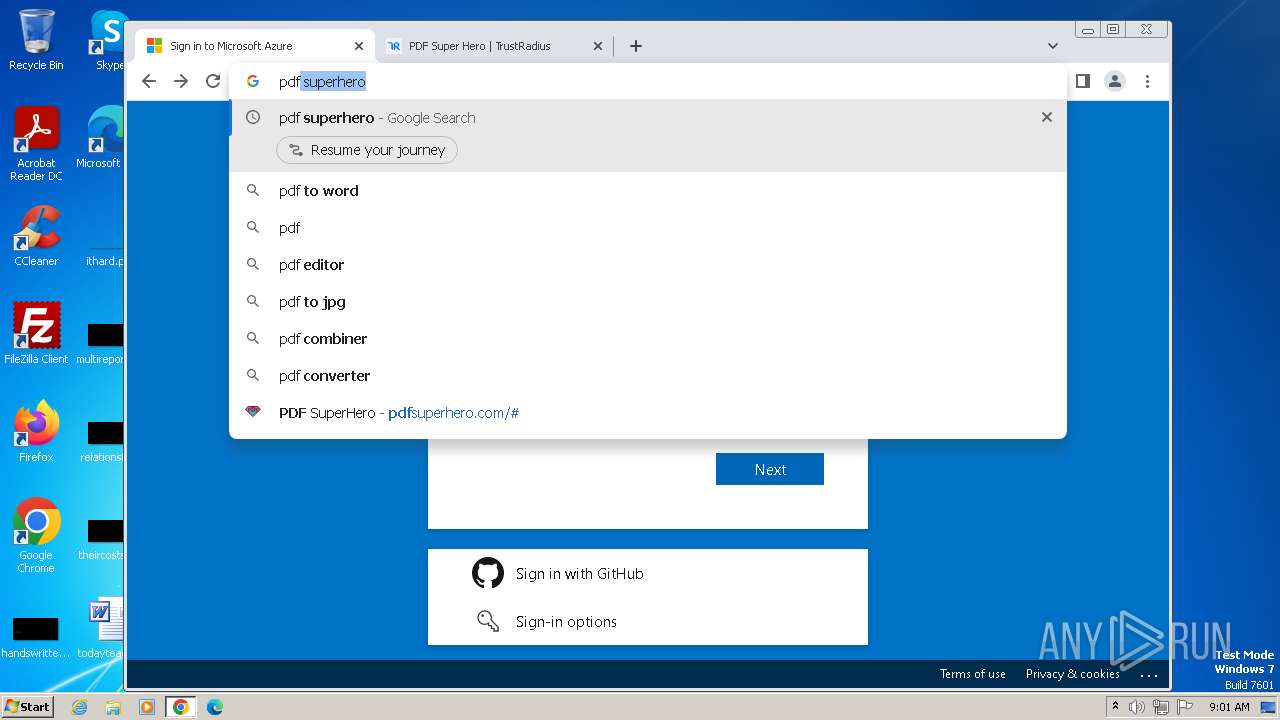Open the CCleaner desktop icon
This screenshot has width=1280, height=720.
[36, 236]
